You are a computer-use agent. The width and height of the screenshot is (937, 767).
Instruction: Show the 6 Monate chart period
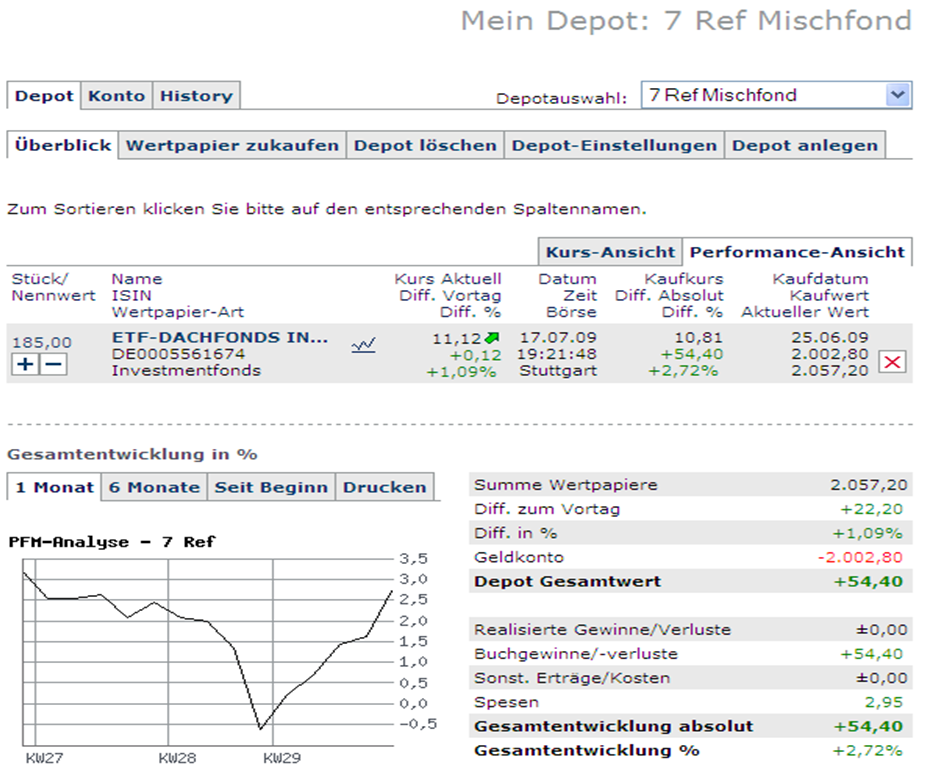[x=154, y=487]
